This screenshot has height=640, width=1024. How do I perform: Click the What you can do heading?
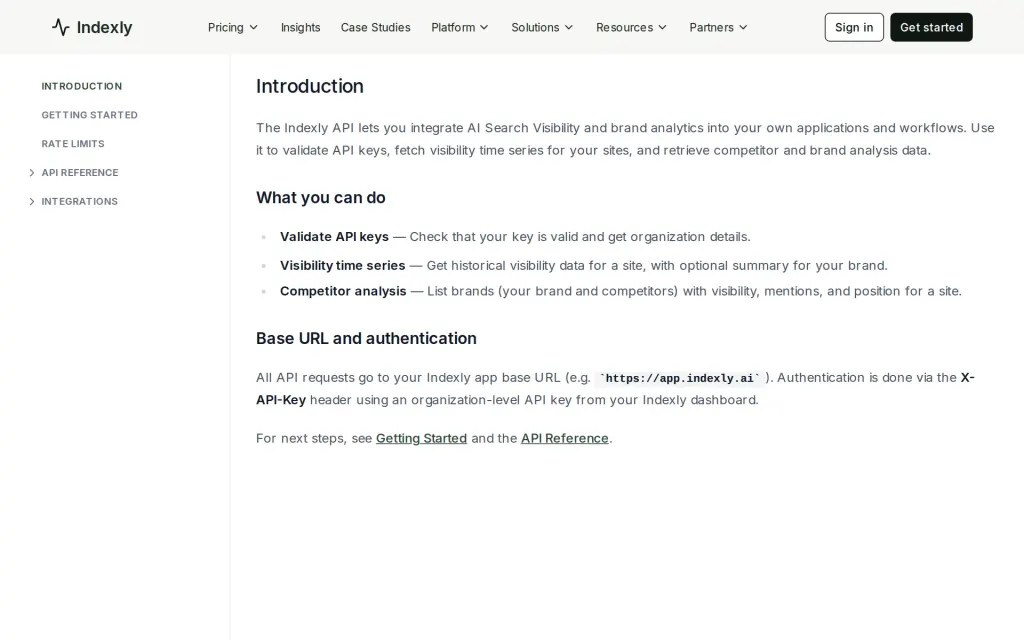click(x=321, y=197)
